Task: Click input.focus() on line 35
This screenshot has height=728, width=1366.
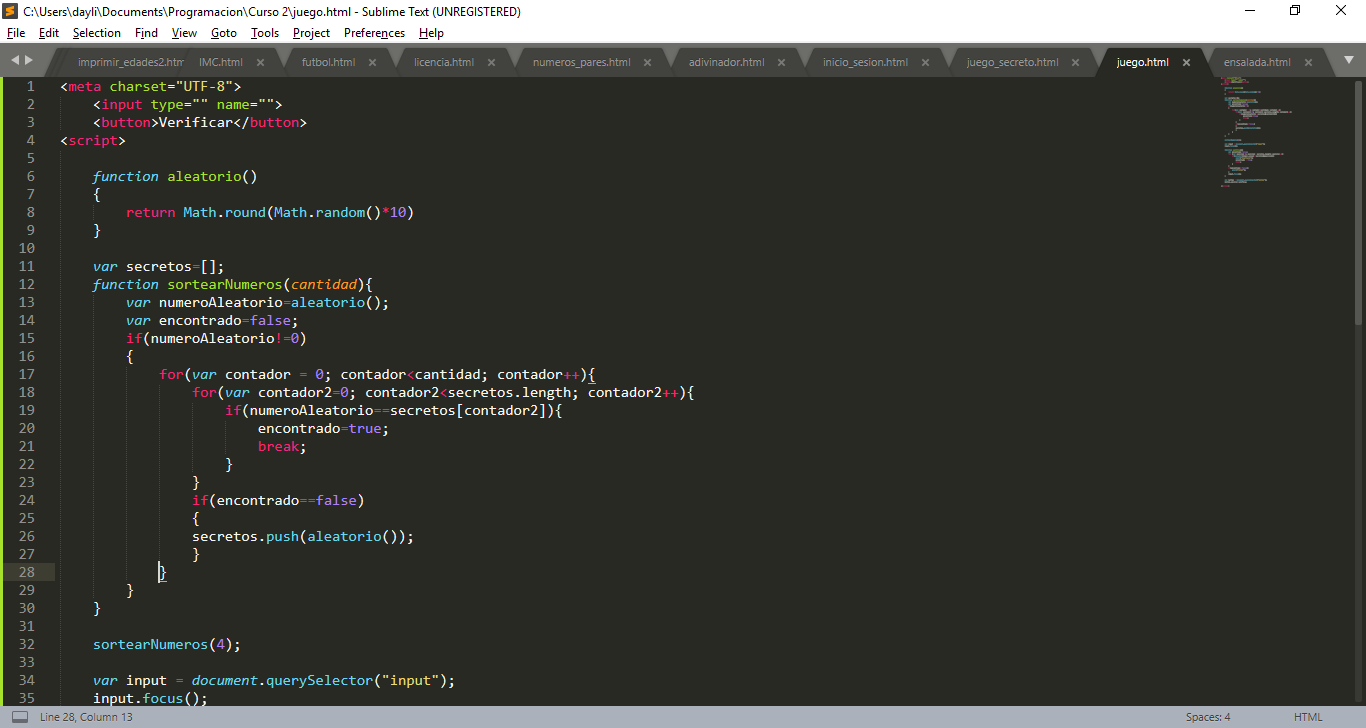Action: [x=150, y=698]
